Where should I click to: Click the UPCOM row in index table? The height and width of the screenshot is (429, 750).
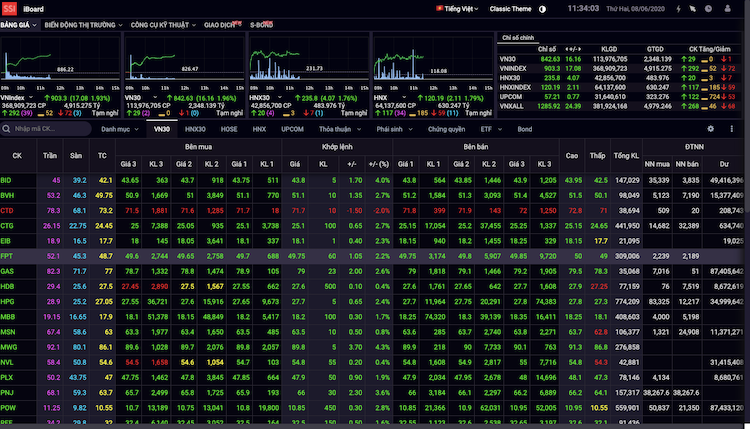(618, 97)
